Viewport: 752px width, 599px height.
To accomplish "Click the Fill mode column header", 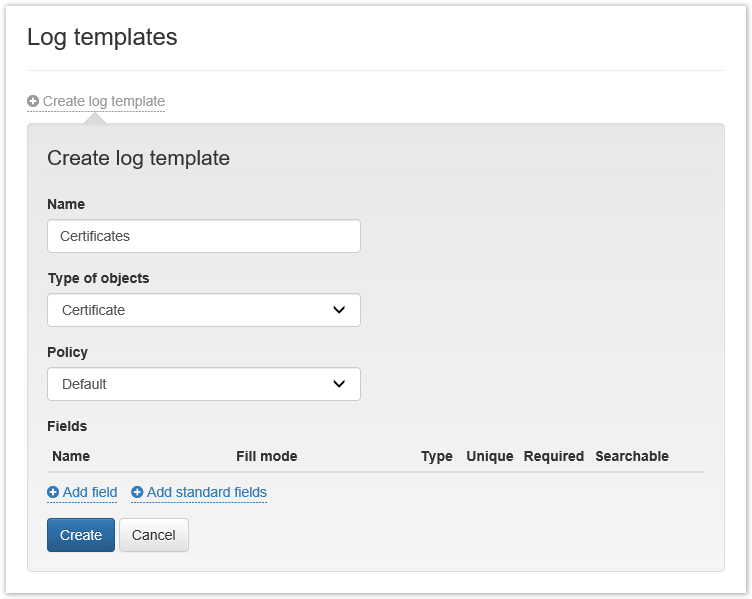I will 267,456.
